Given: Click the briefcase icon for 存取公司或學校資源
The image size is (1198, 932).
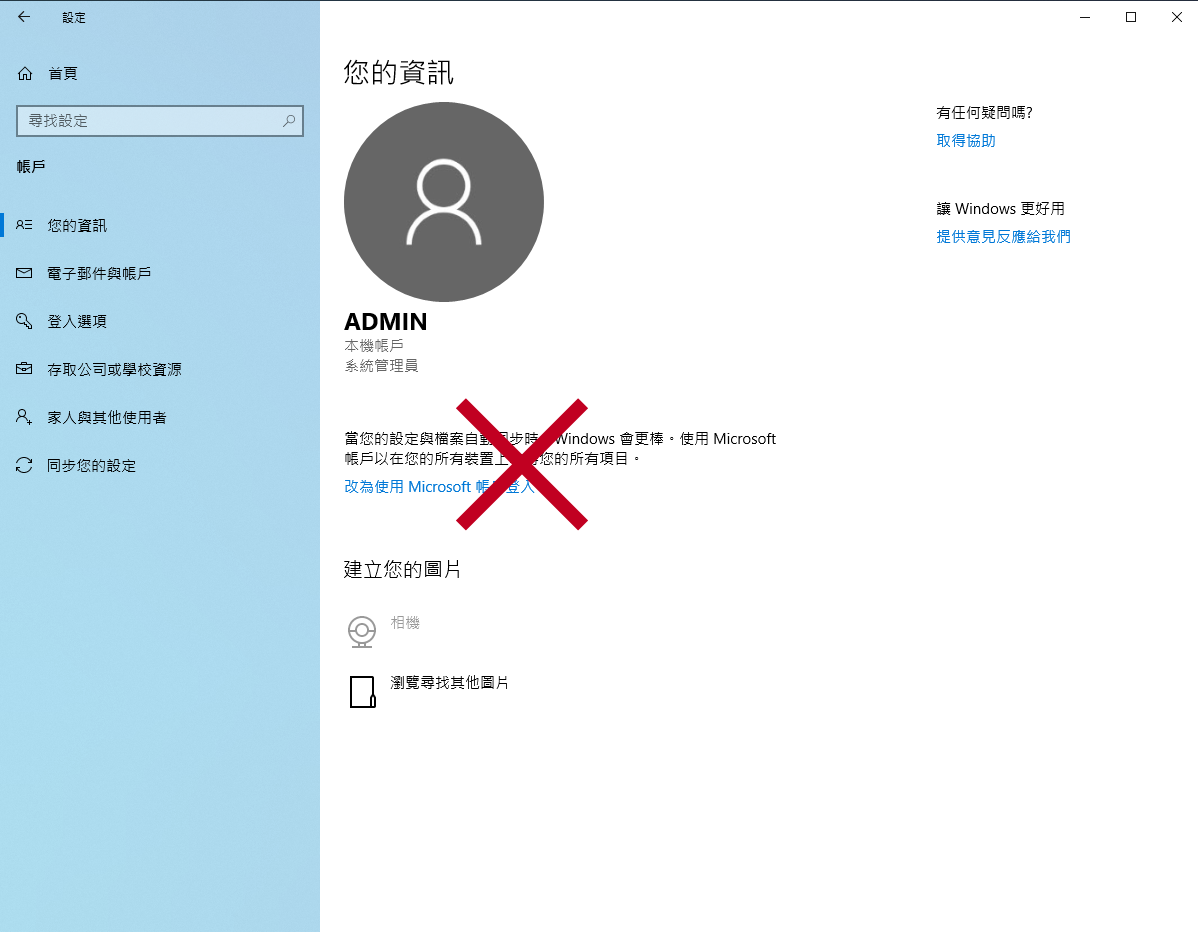Looking at the screenshot, I should (x=25, y=369).
